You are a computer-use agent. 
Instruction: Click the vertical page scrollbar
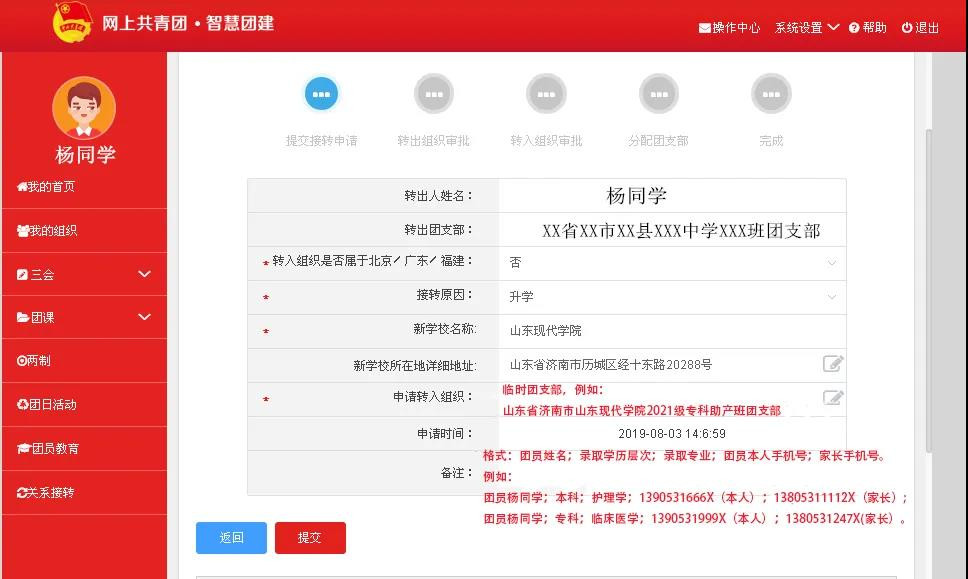click(x=928, y=290)
